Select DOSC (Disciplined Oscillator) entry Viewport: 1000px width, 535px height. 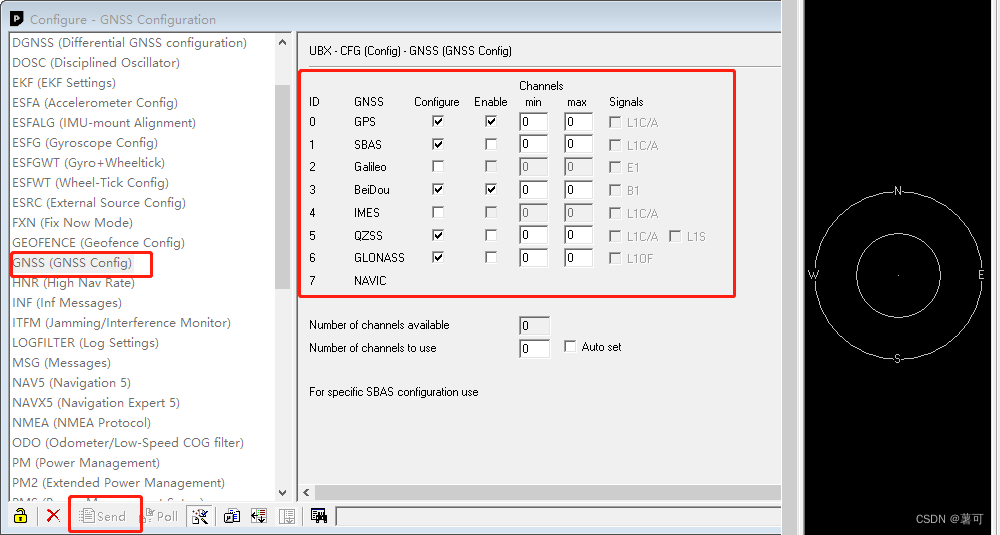[96, 62]
